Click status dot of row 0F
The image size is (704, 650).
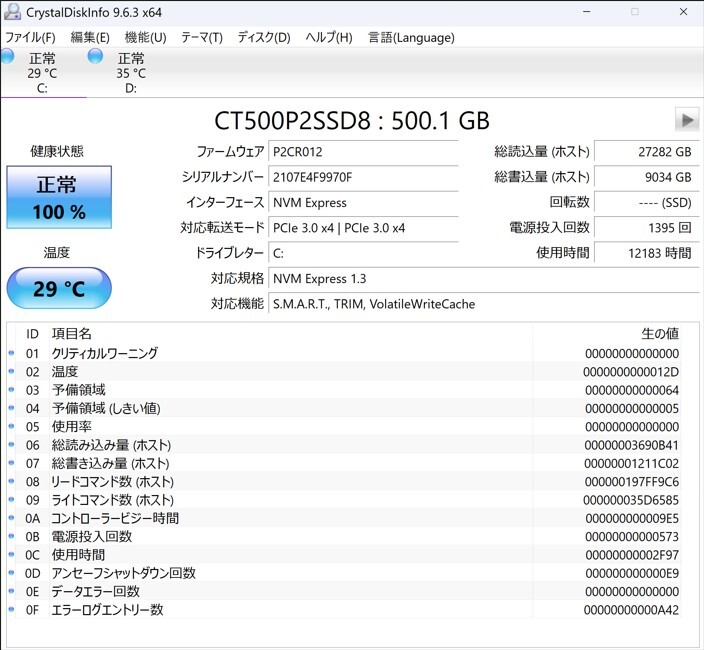tap(11, 610)
